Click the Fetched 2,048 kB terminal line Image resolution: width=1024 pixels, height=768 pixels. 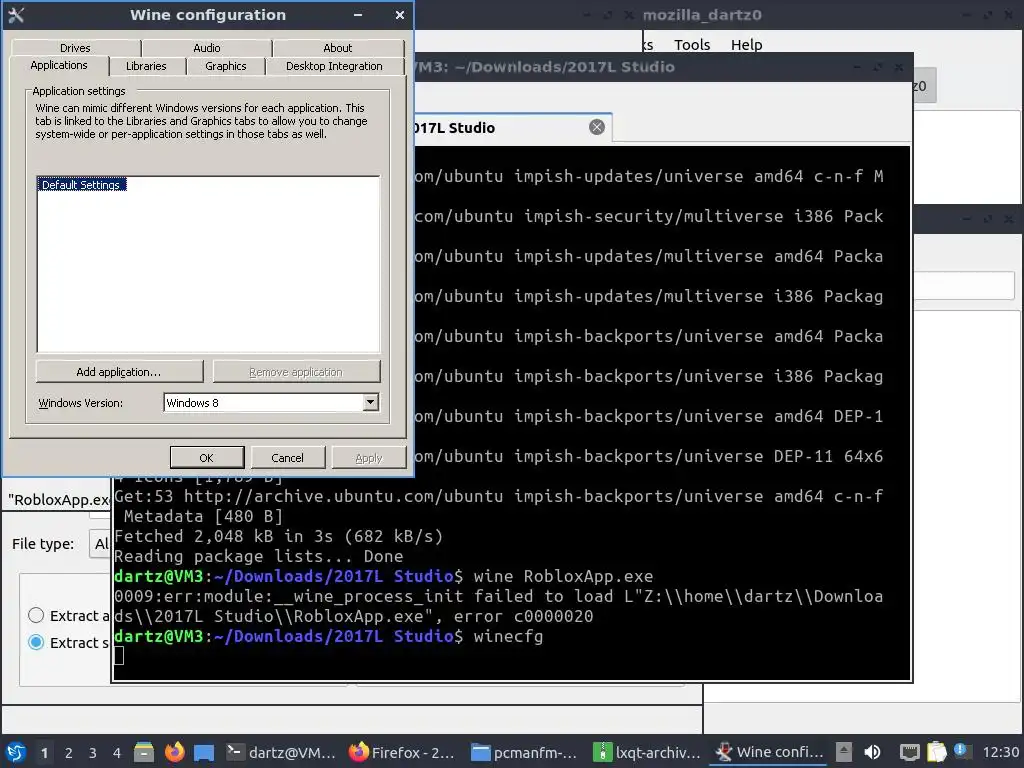tap(278, 536)
